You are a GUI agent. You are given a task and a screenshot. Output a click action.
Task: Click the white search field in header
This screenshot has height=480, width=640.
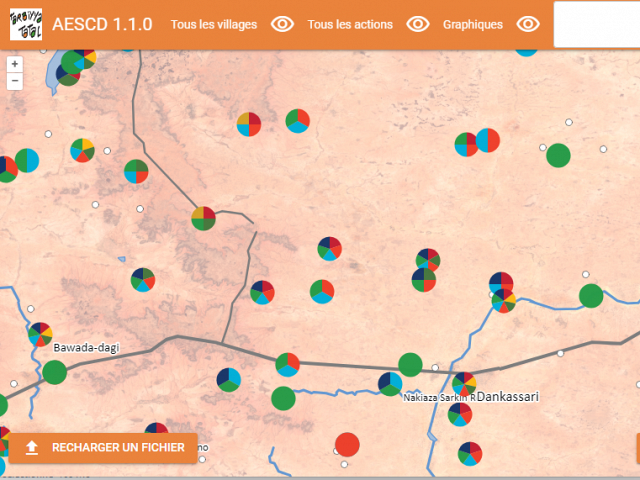click(x=596, y=24)
